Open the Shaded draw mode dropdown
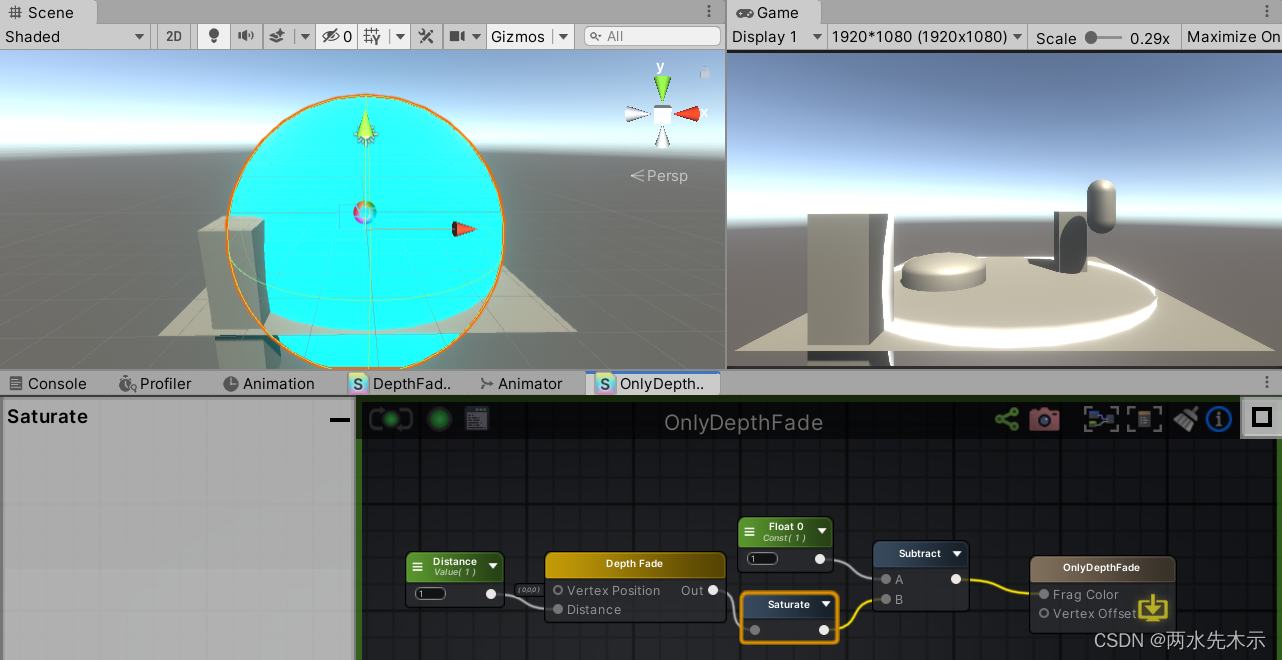Image resolution: width=1282 pixels, height=660 pixels. (75, 36)
